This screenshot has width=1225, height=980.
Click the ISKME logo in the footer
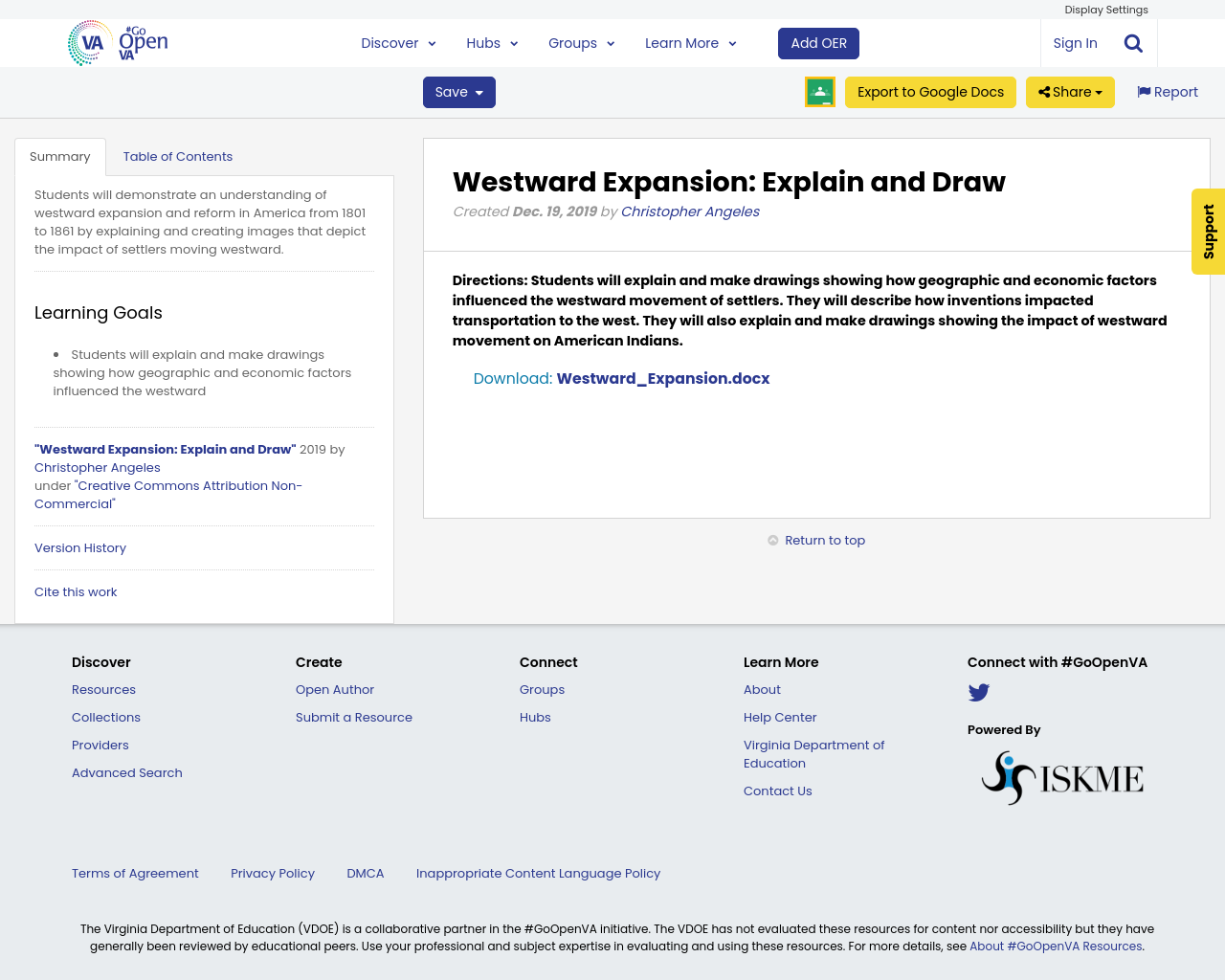click(1061, 775)
